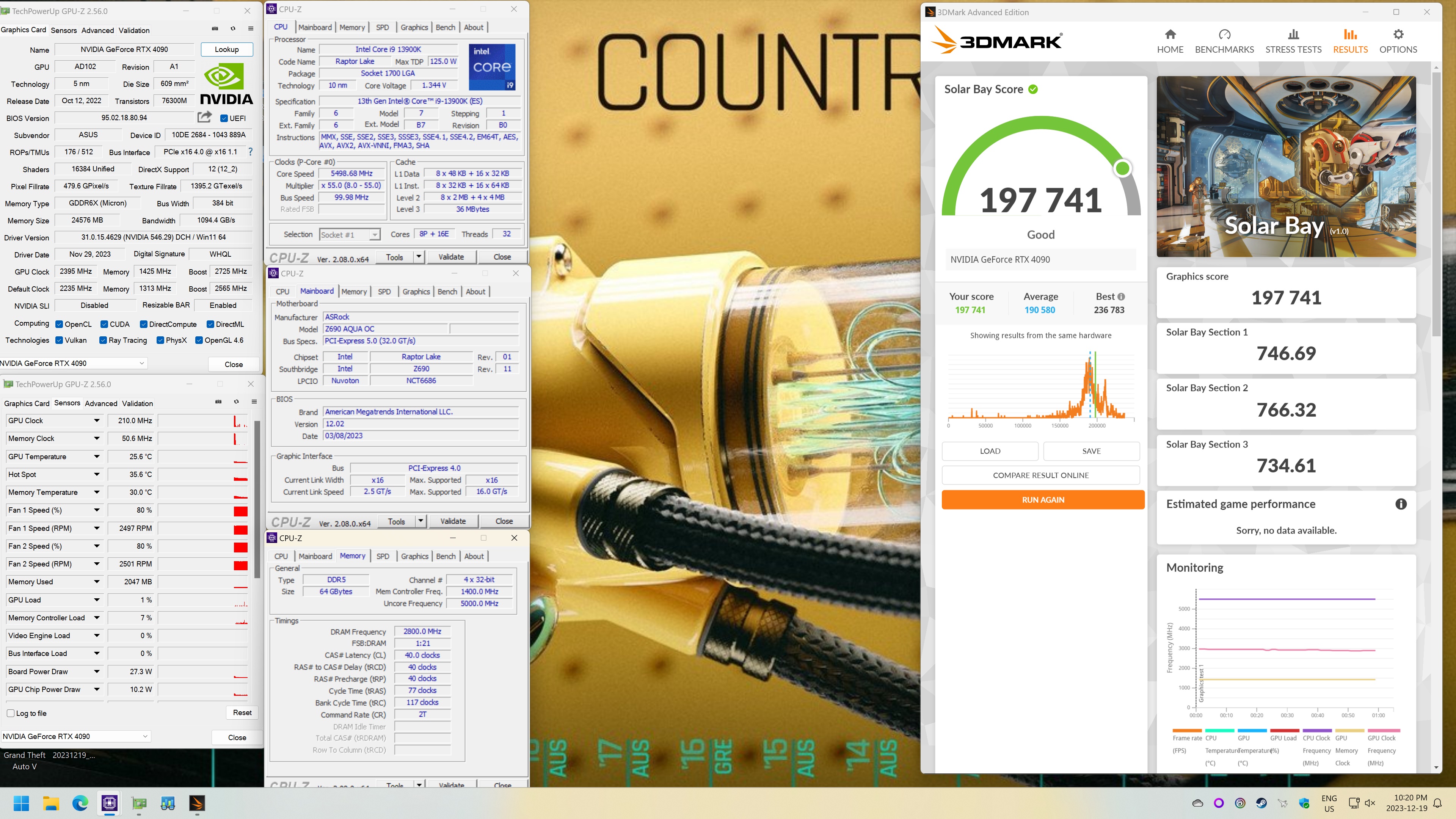Open GPU Clock sensor dropdown arrow
The height and width of the screenshot is (819, 1456).
[x=97, y=420]
